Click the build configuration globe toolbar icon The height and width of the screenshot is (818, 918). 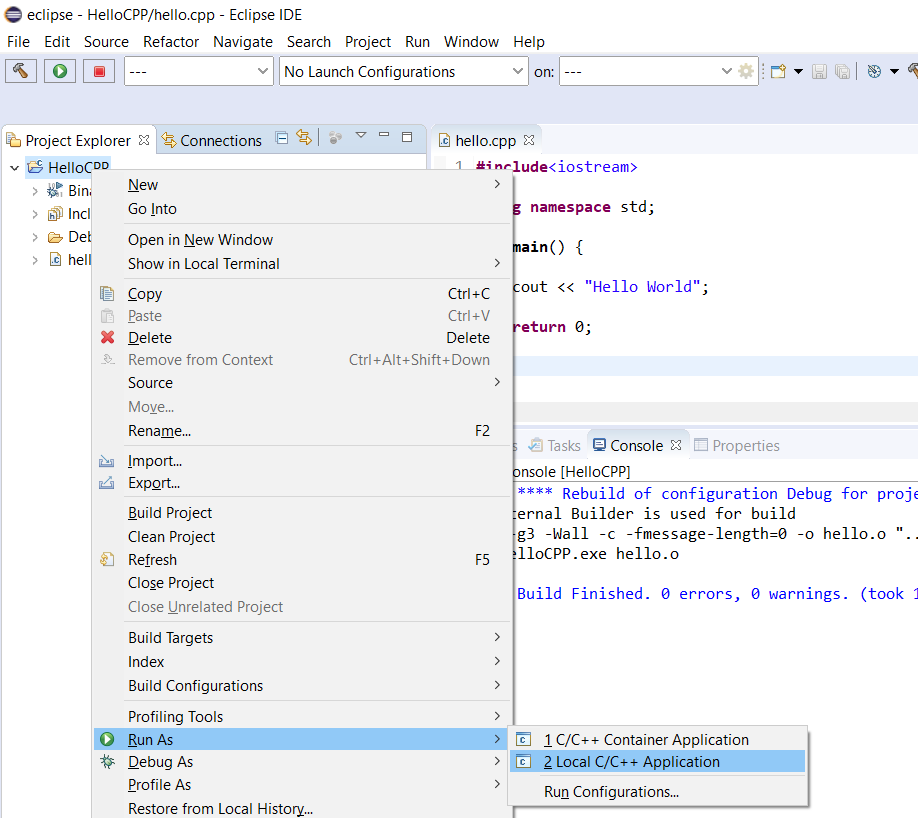(x=874, y=71)
